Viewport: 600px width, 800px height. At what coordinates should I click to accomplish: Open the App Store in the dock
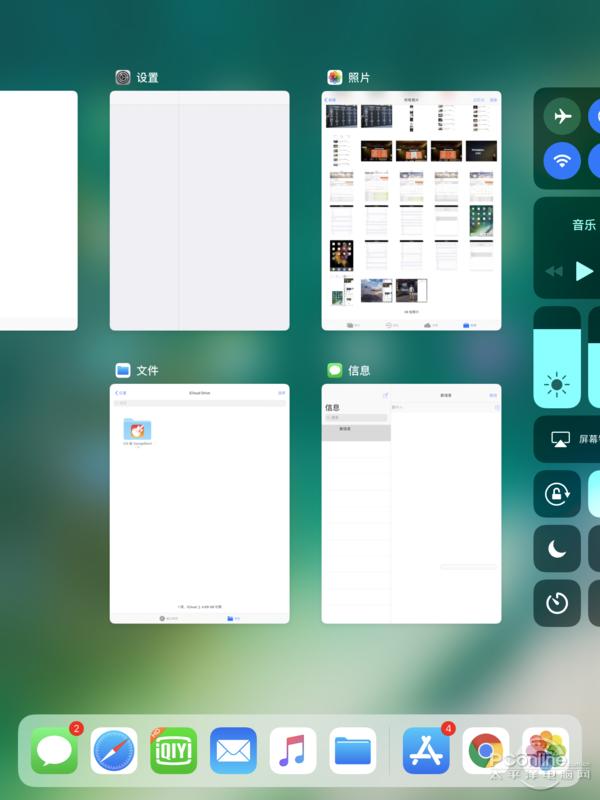[x=426, y=751]
